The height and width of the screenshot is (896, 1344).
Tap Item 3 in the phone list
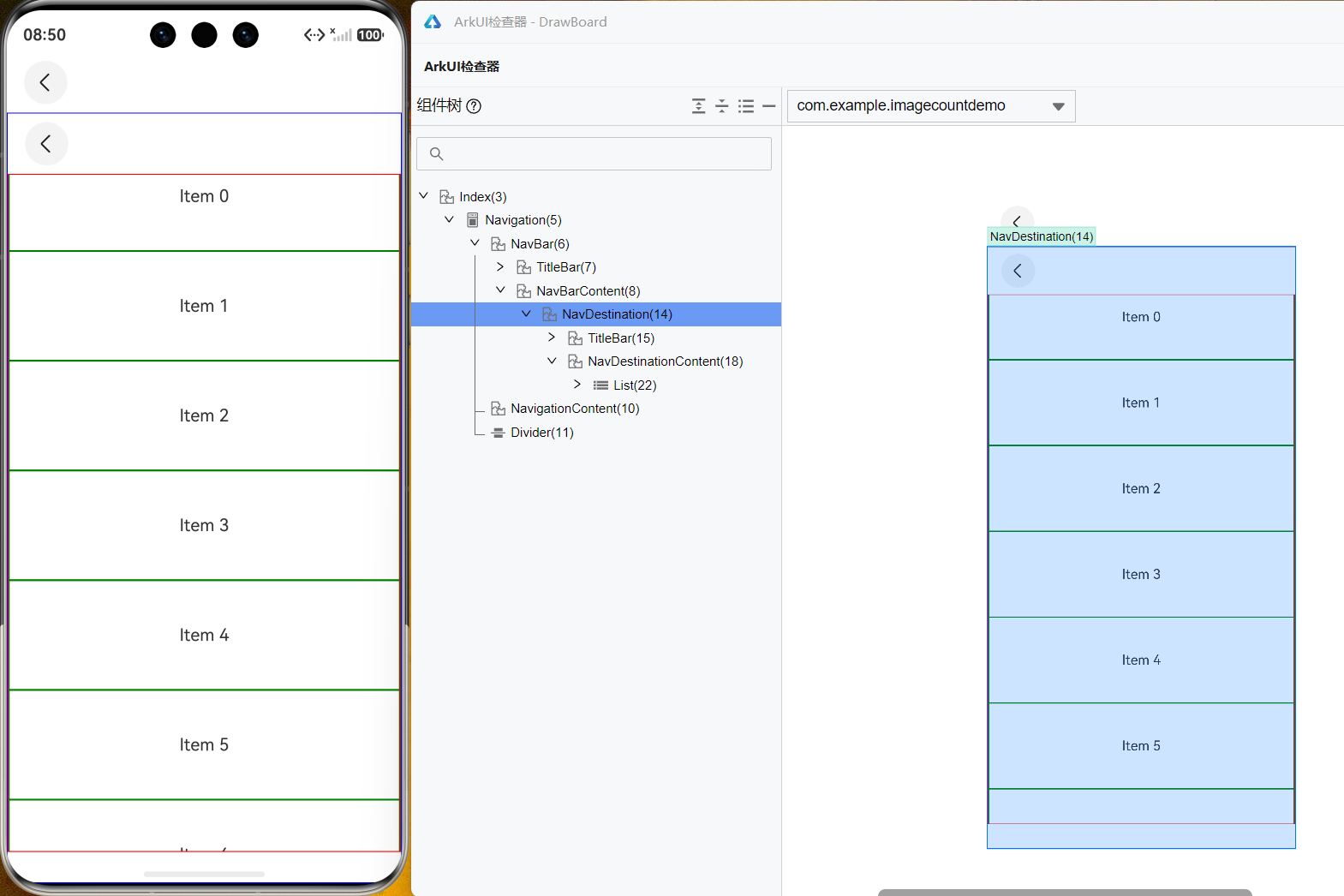tap(204, 525)
